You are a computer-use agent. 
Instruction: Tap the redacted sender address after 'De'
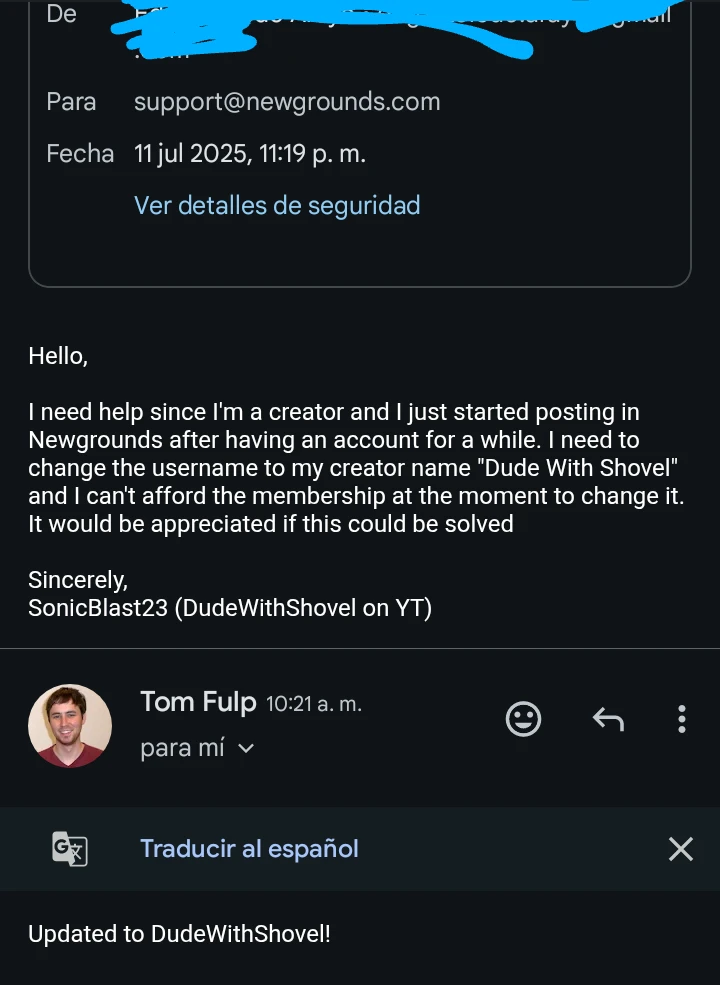390,28
